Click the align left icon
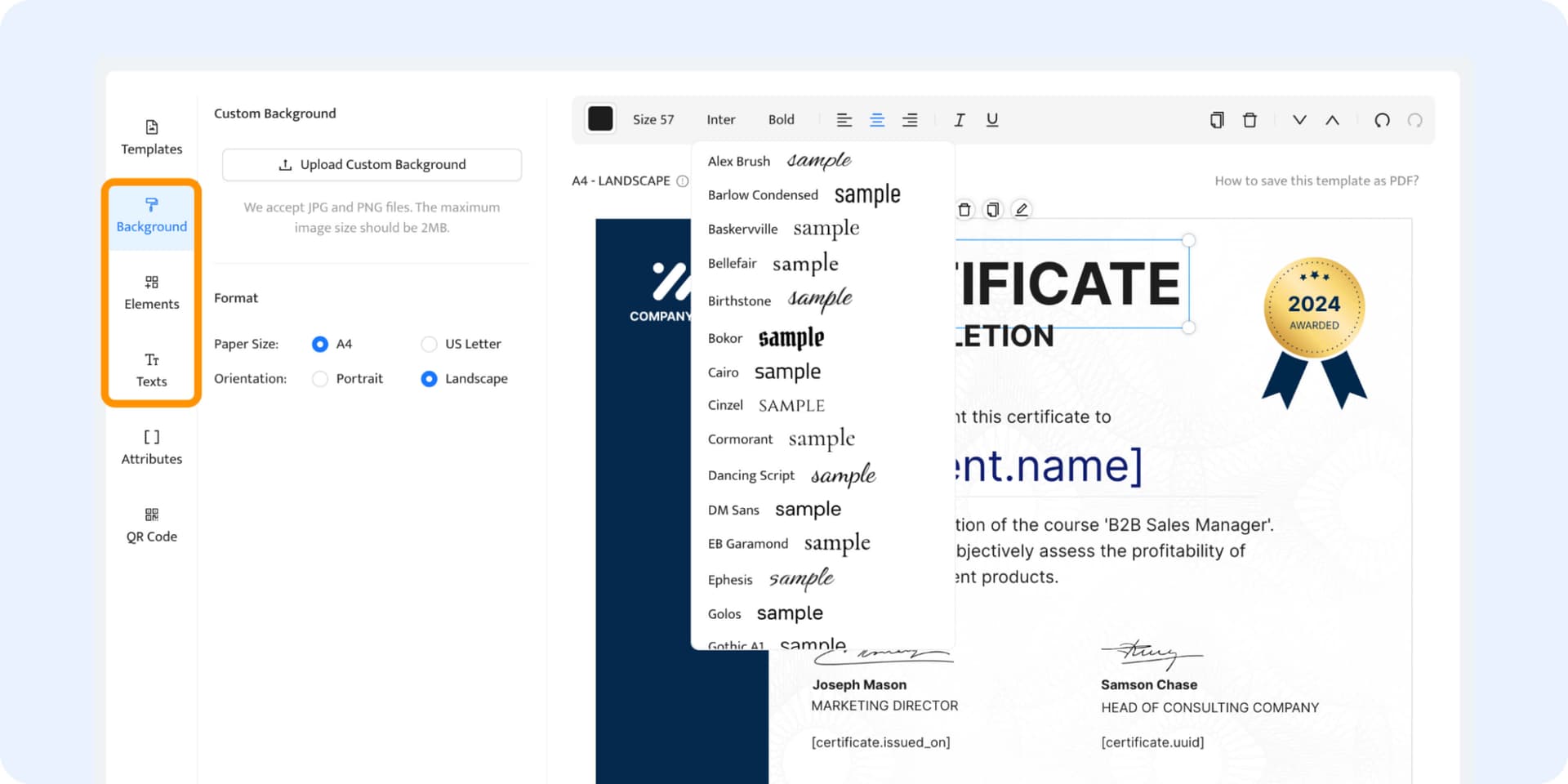 pyautogui.click(x=844, y=120)
